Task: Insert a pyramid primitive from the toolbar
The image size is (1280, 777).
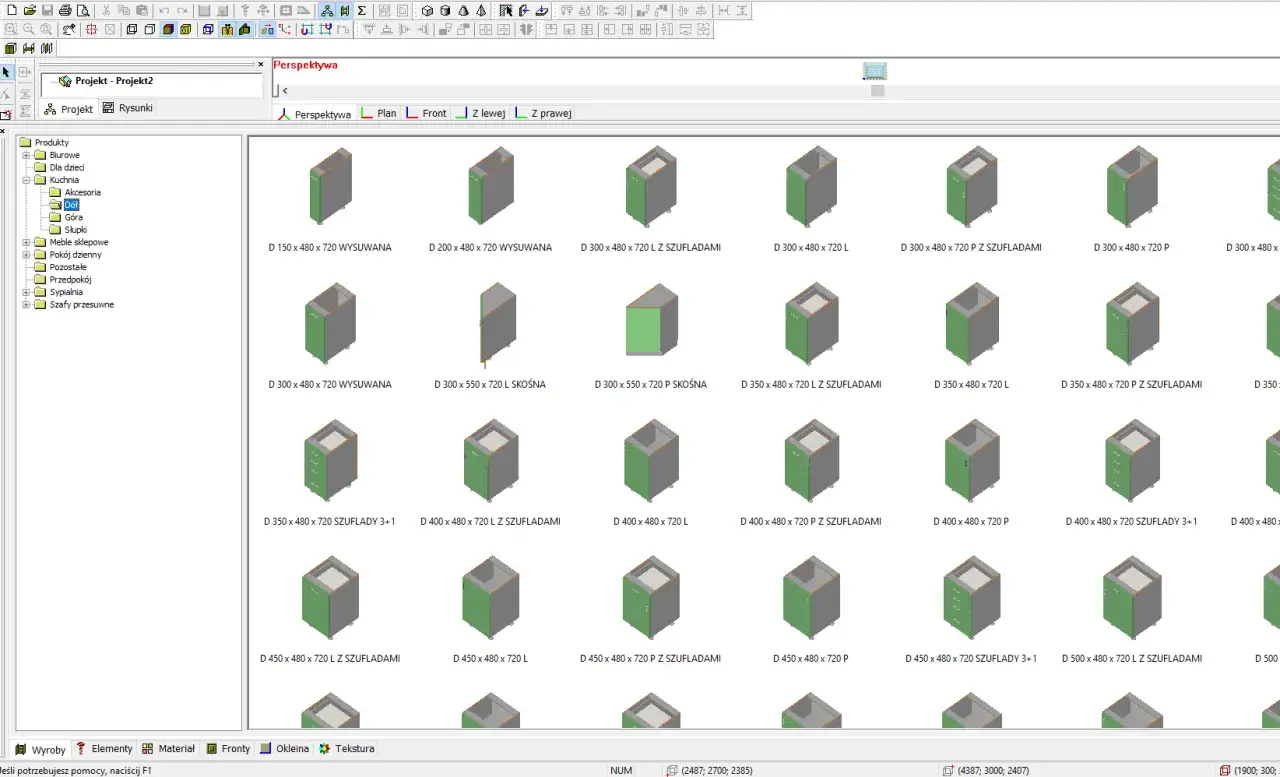Action: click(x=481, y=10)
